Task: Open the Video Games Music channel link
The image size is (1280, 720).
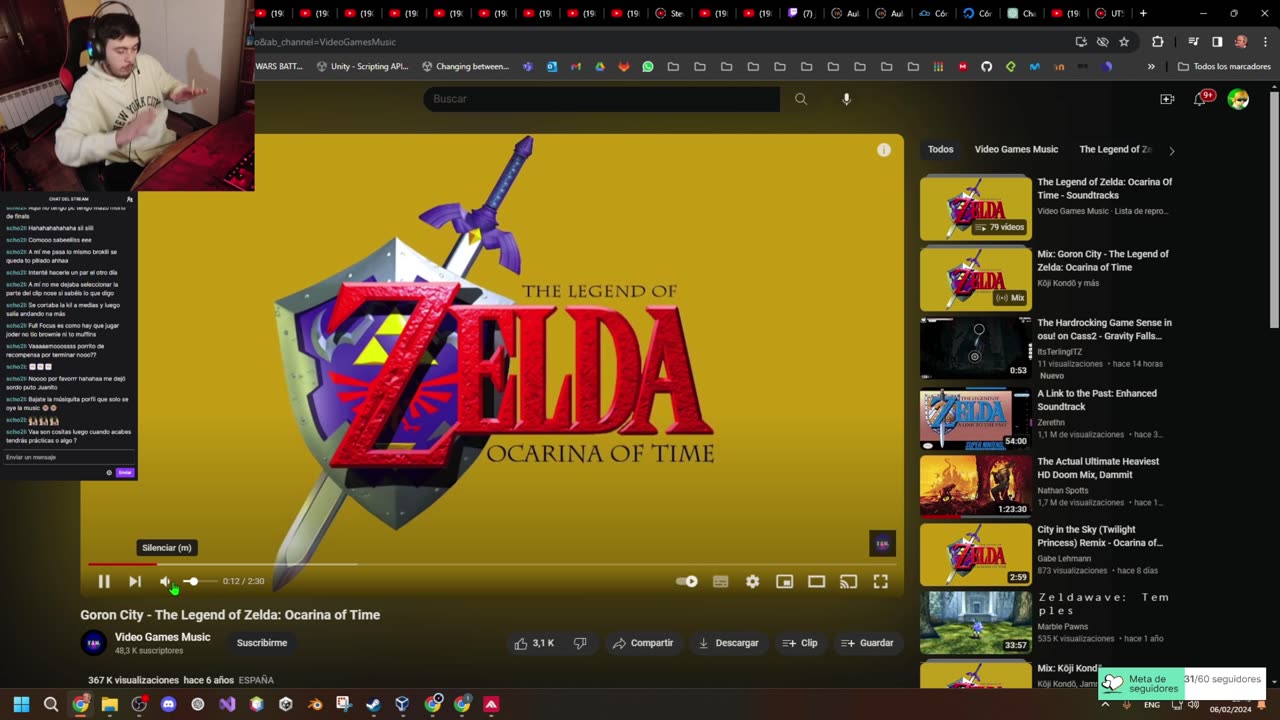Action: coord(162,637)
